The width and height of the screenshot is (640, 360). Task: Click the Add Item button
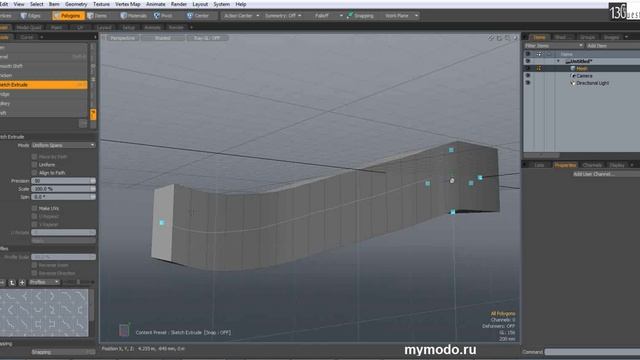point(612,46)
